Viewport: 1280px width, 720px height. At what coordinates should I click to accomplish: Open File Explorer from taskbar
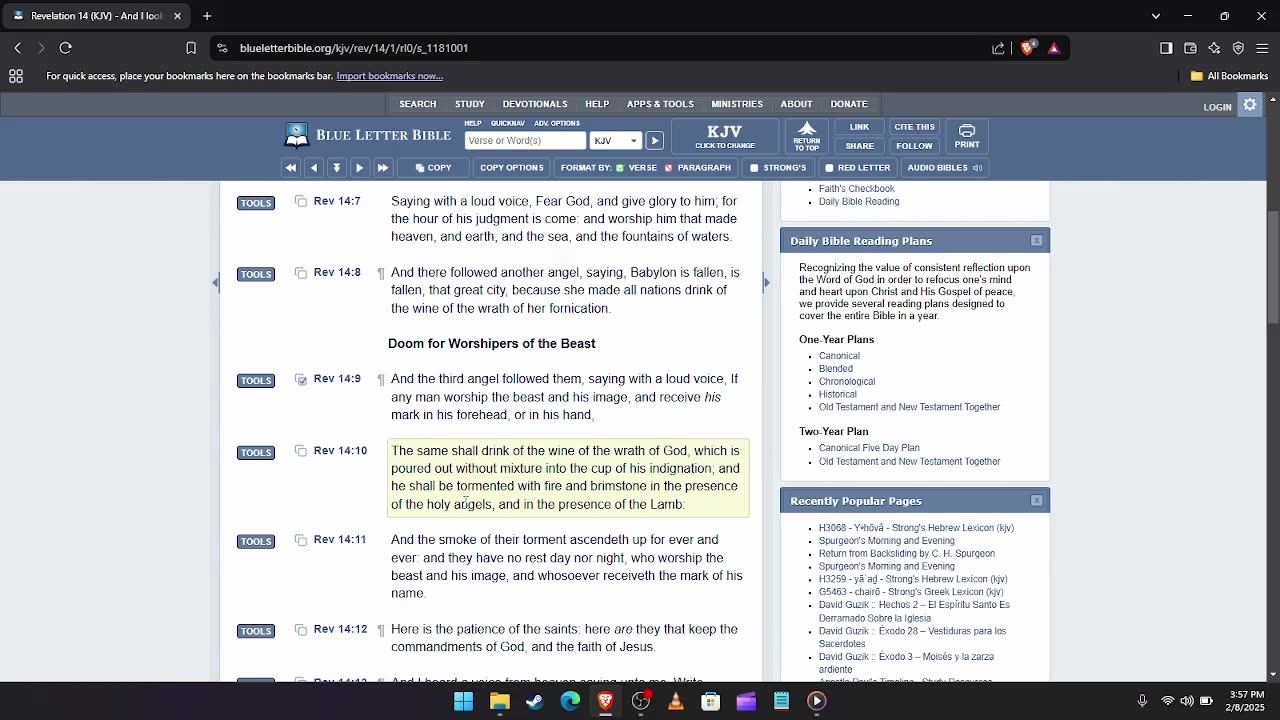pyautogui.click(x=499, y=701)
